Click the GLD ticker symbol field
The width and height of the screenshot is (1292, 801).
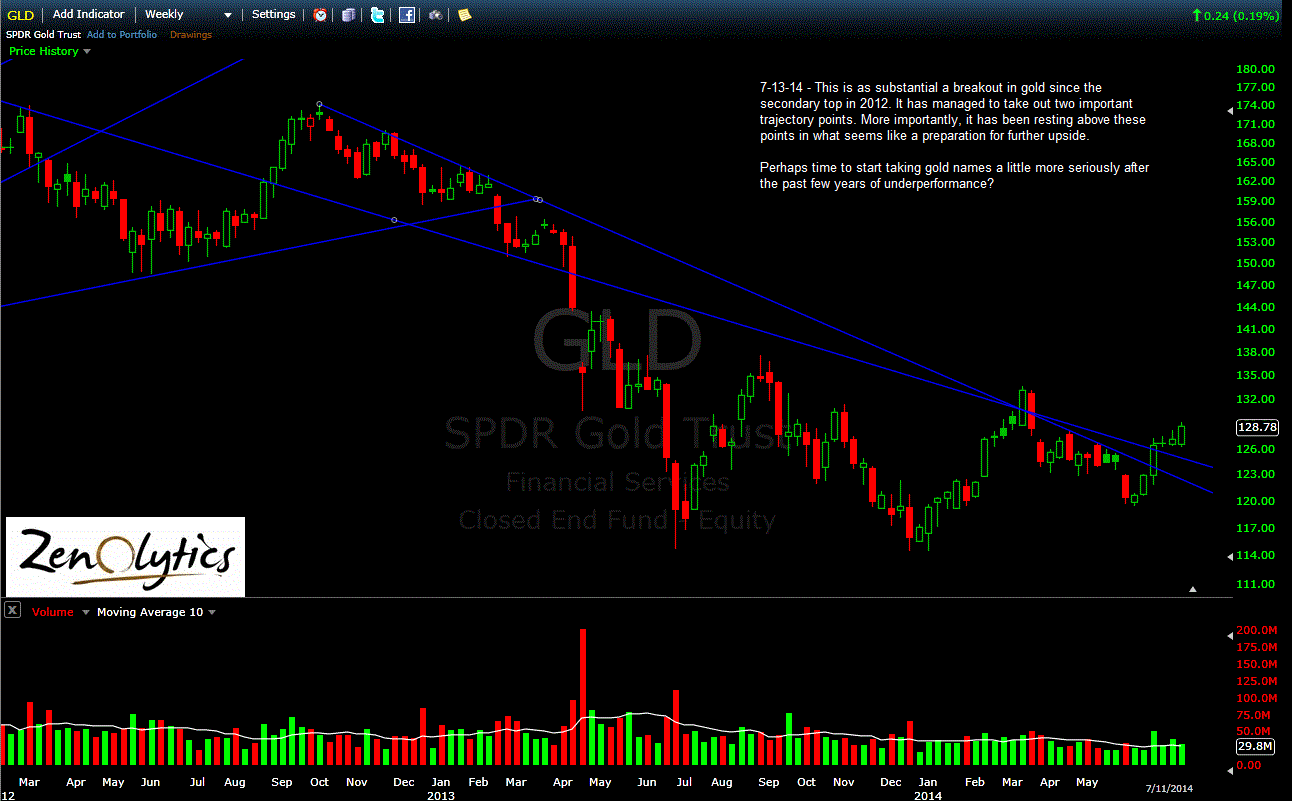click(x=21, y=15)
